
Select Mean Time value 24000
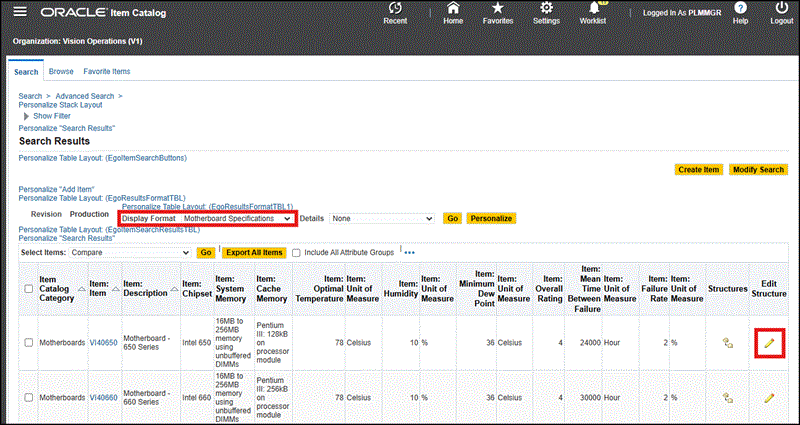pos(590,343)
